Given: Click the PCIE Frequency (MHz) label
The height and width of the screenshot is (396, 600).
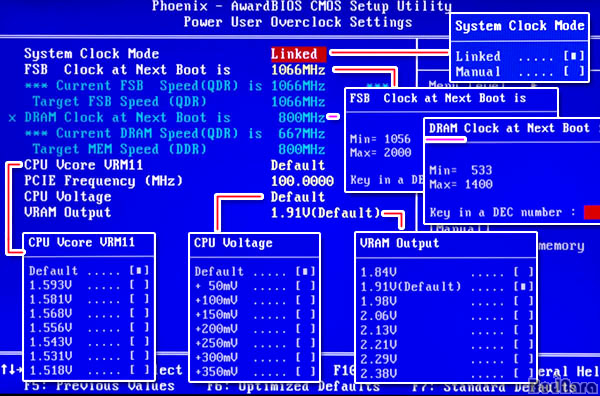Looking at the screenshot, I should tap(103, 181).
